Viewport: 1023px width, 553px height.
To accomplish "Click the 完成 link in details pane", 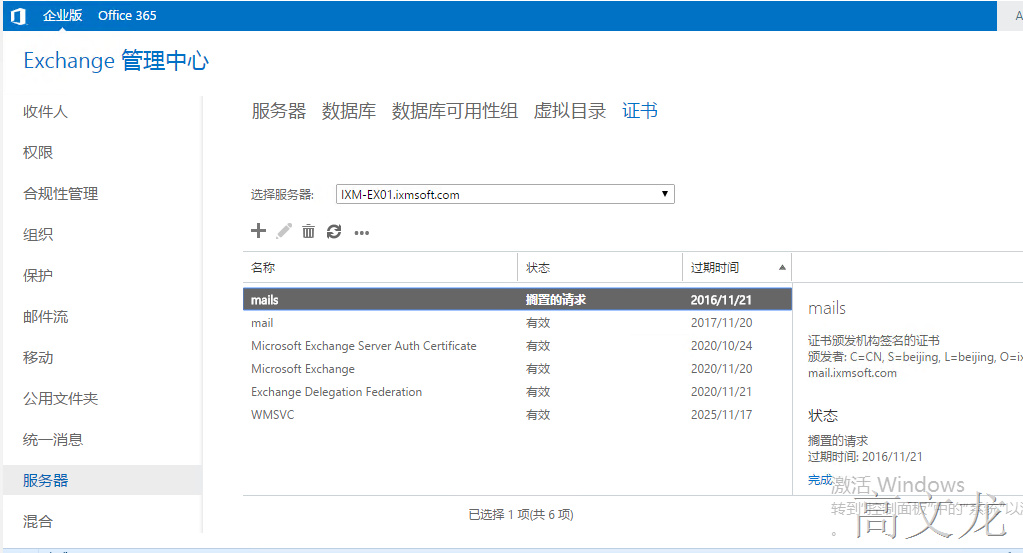I will click(820, 480).
